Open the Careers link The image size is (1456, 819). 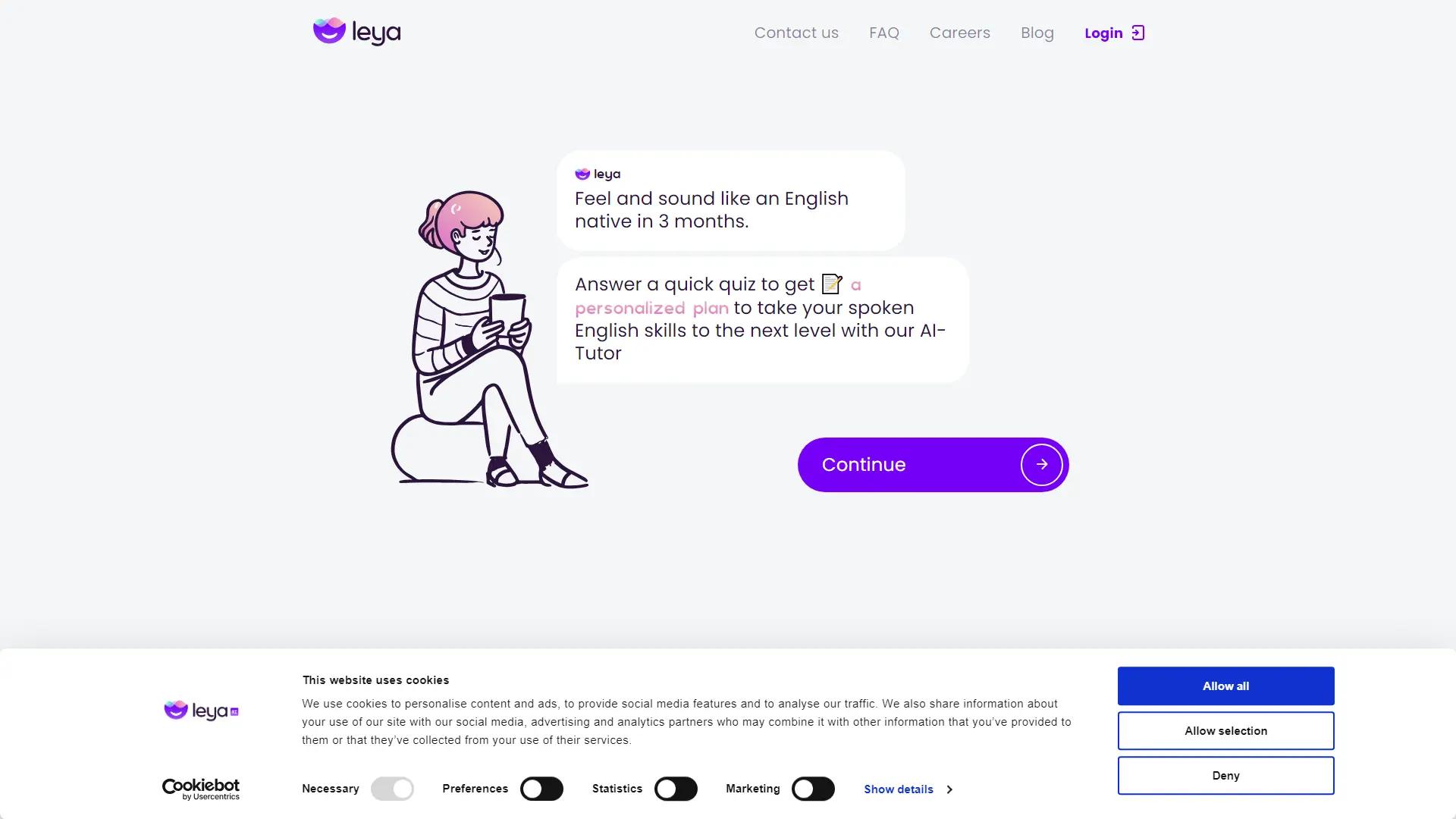click(x=960, y=33)
